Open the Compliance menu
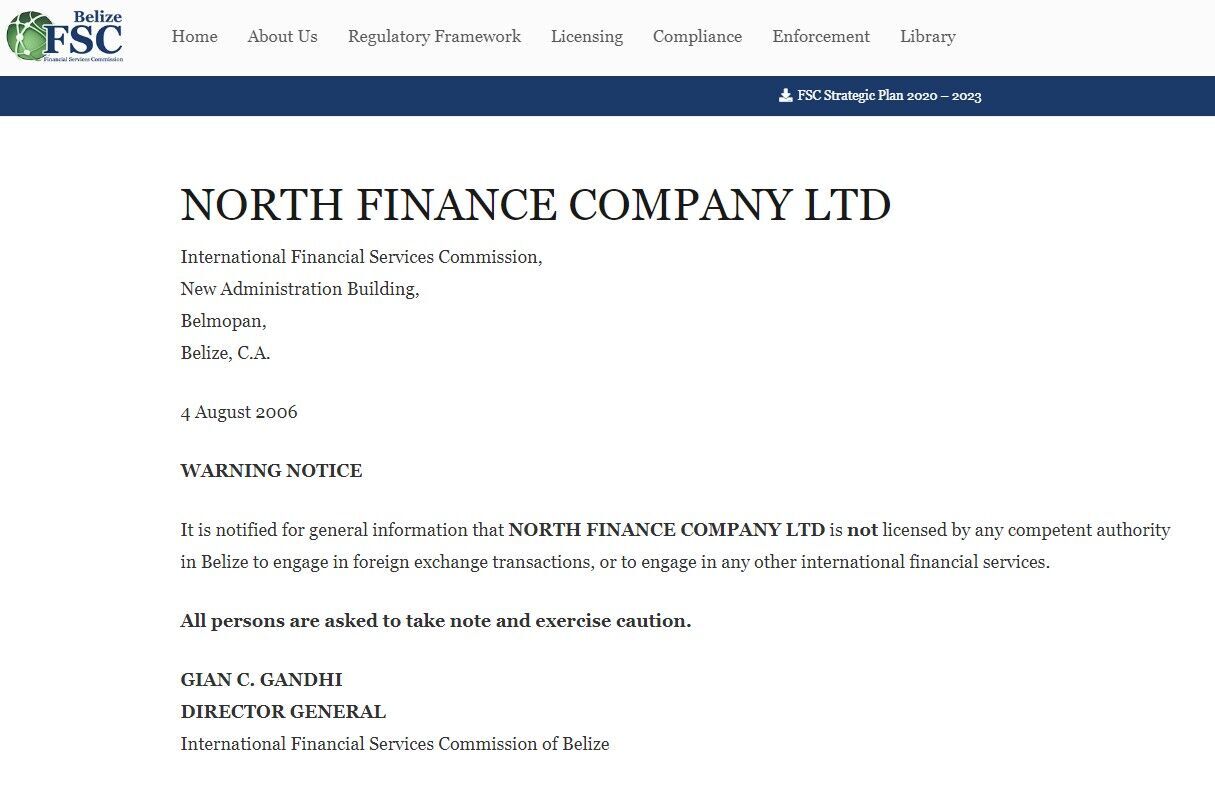This screenshot has width=1215, height=807. (x=697, y=36)
